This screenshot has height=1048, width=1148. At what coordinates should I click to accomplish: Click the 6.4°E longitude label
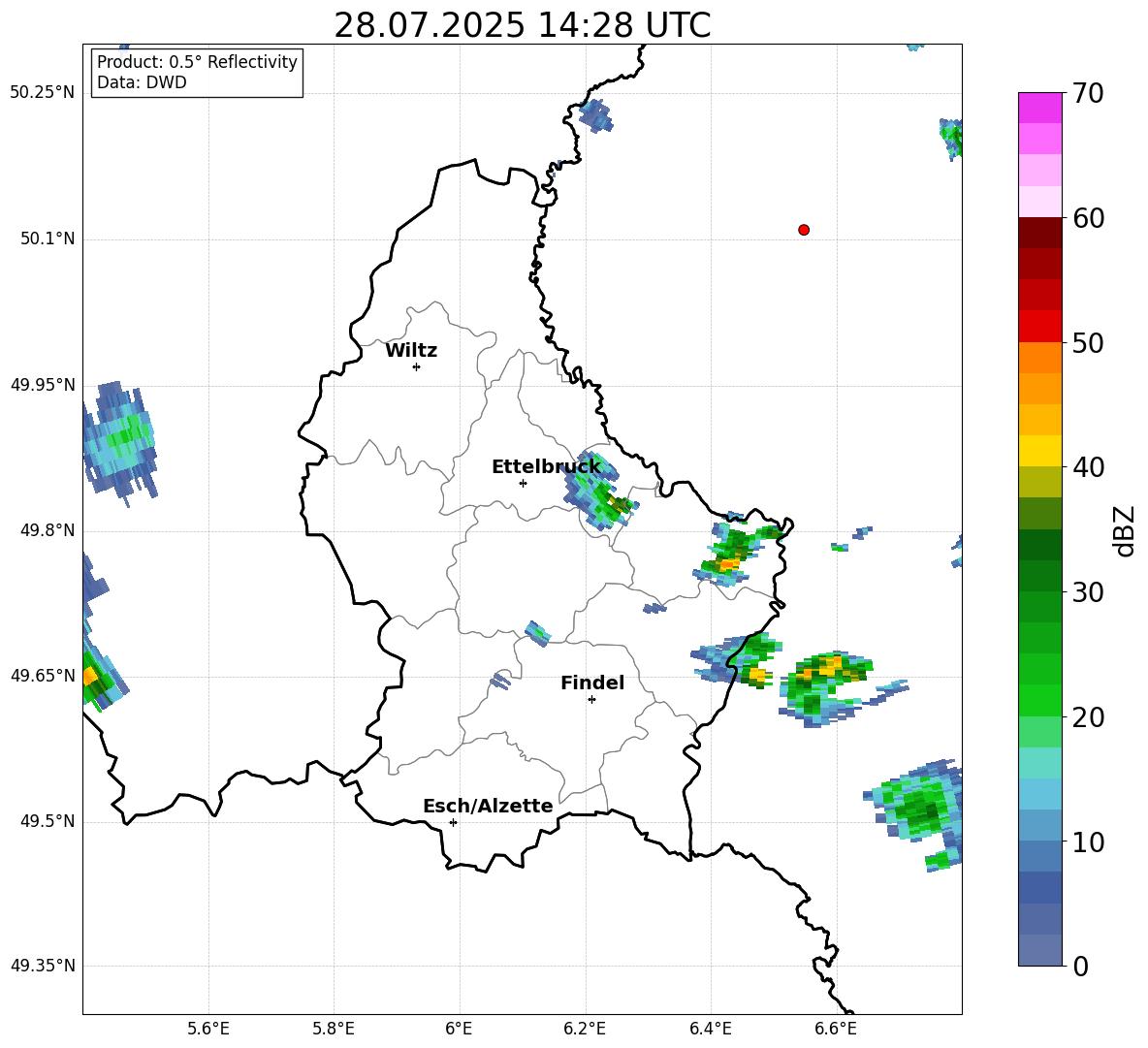(x=711, y=1029)
